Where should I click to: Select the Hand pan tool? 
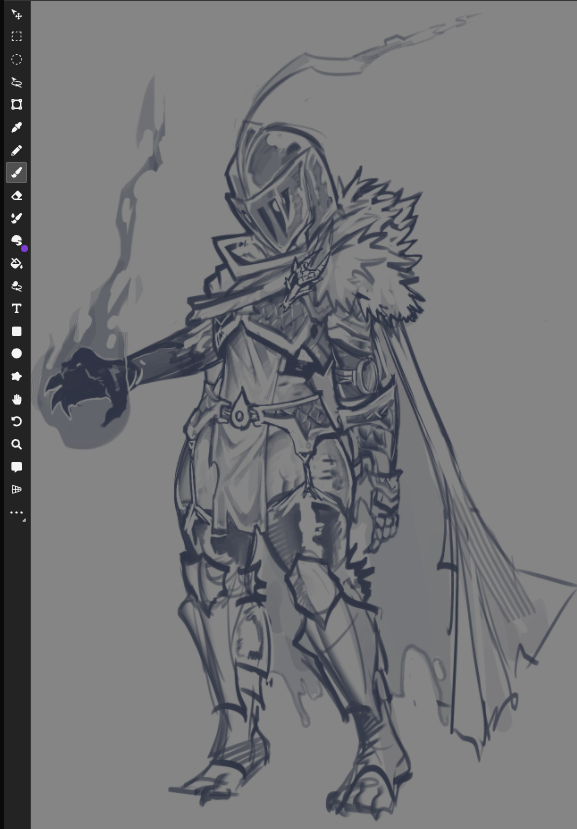(16, 399)
